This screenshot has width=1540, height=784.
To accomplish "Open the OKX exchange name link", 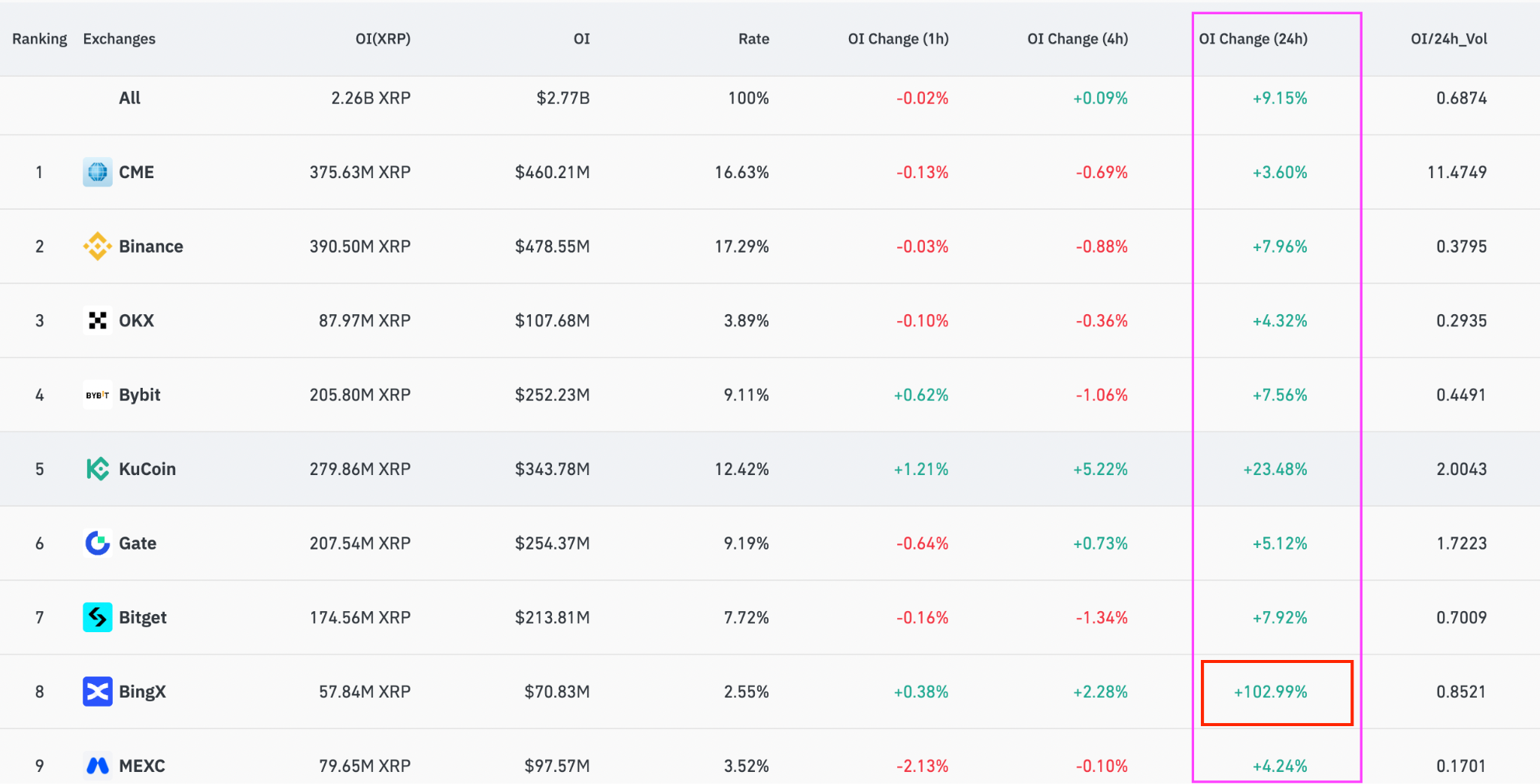I will tap(136, 321).
